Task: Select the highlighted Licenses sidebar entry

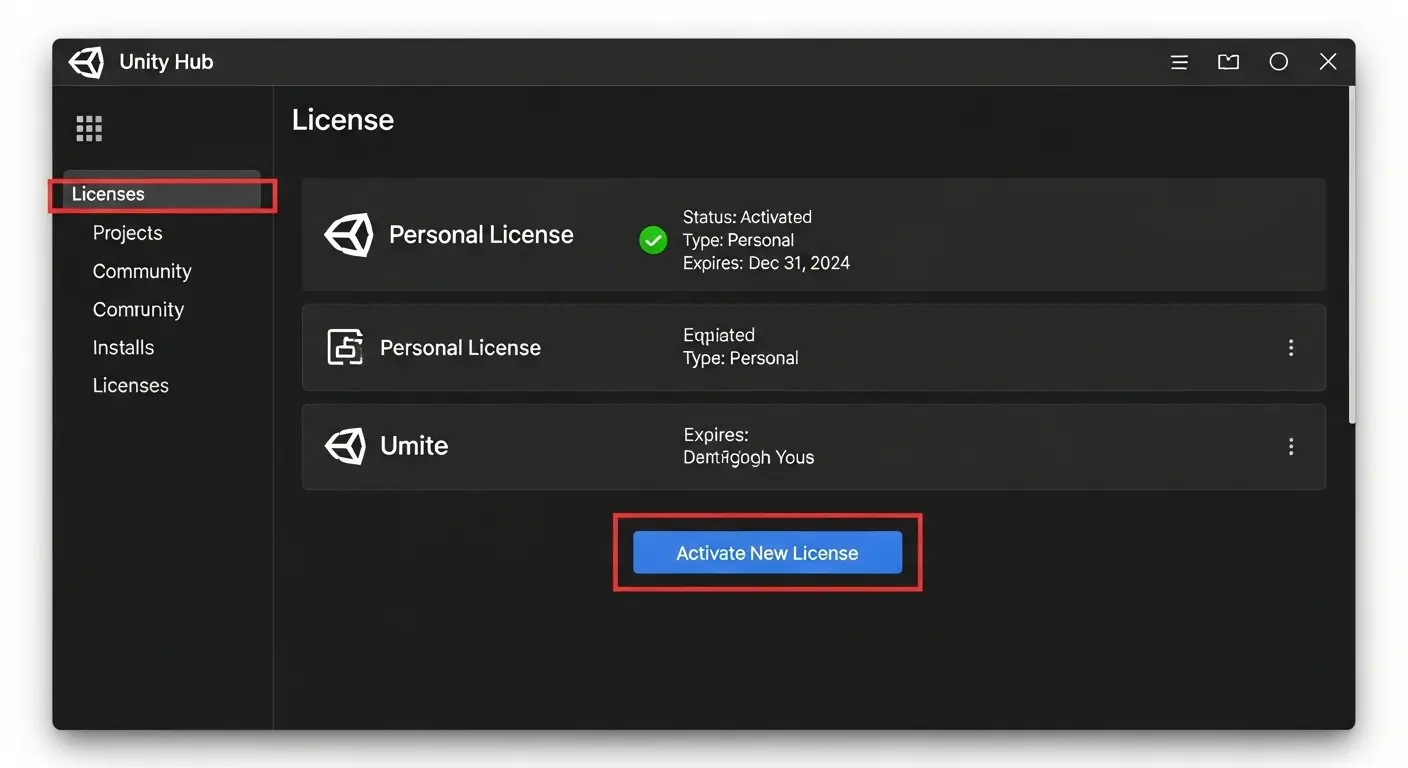Action: pyautogui.click(x=107, y=193)
